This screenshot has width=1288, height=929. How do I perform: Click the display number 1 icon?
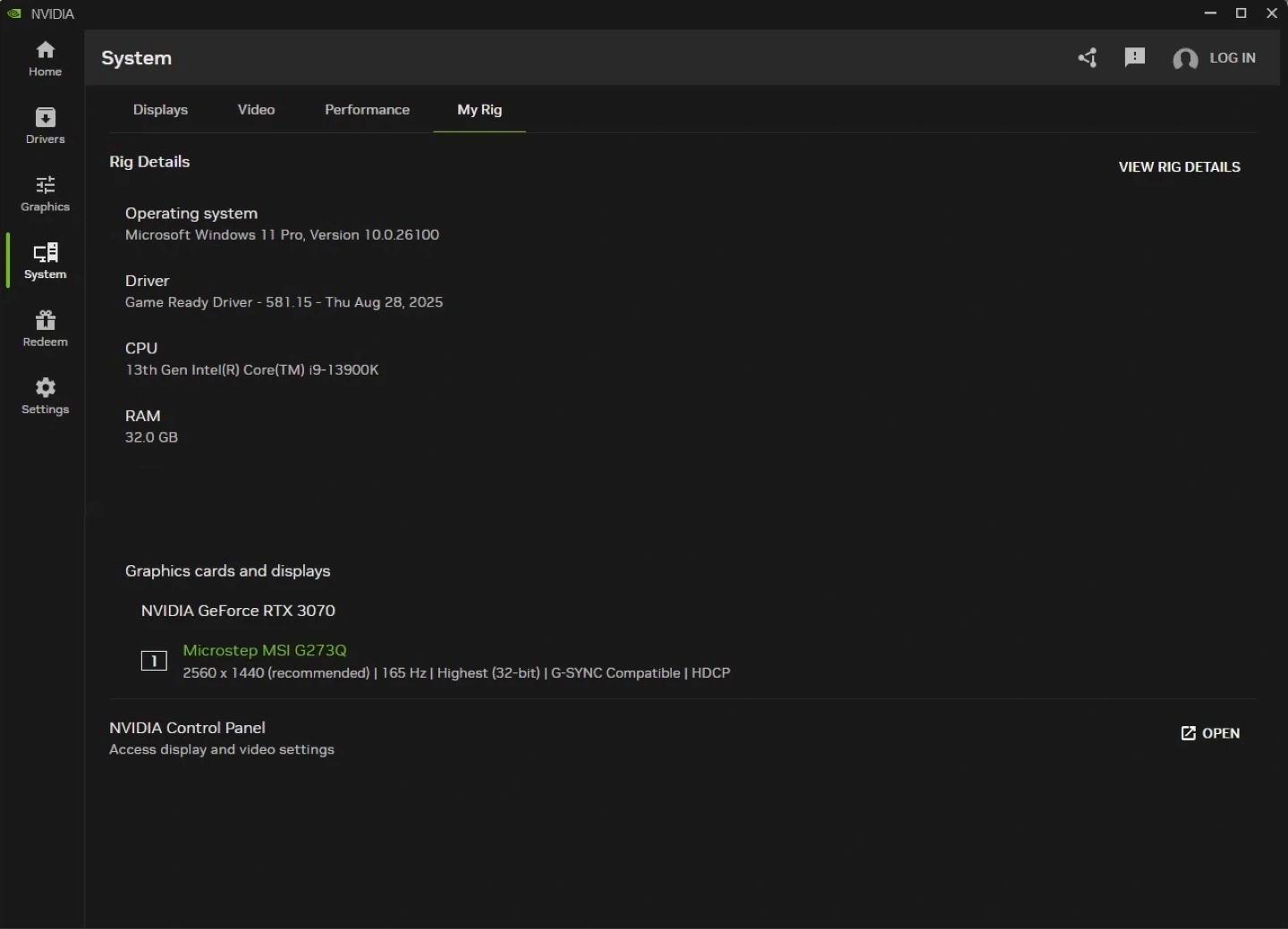click(x=154, y=661)
